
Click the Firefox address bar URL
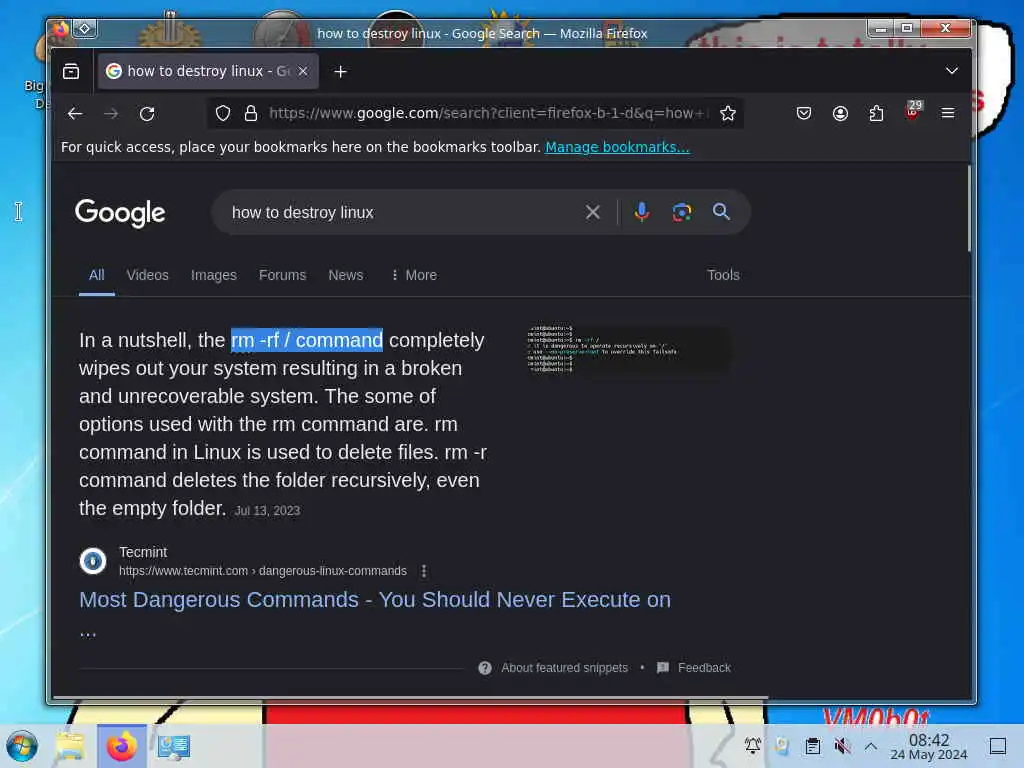[x=487, y=114]
